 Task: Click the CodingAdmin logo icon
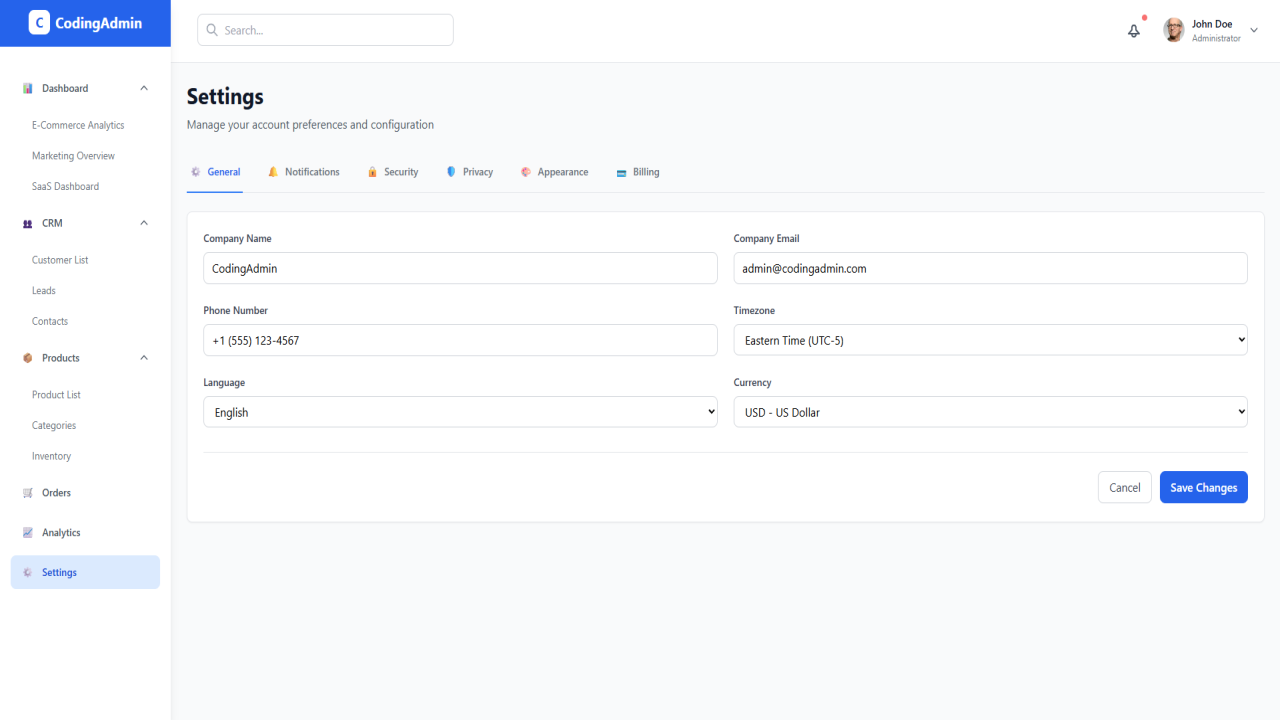click(39, 23)
